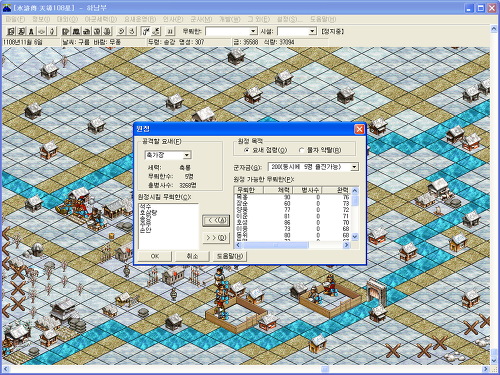Viewport: 500px width, 375px height.
Task: Click the right icon of the third toolbar pair
Action: pos(132,31)
